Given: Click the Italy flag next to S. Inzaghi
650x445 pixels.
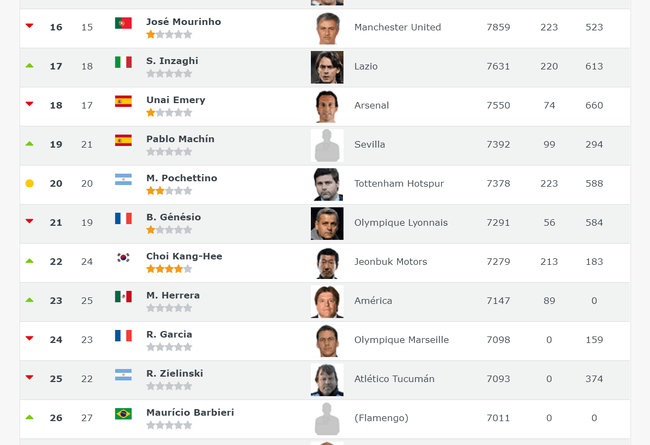Looking at the screenshot, I should point(123,62).
